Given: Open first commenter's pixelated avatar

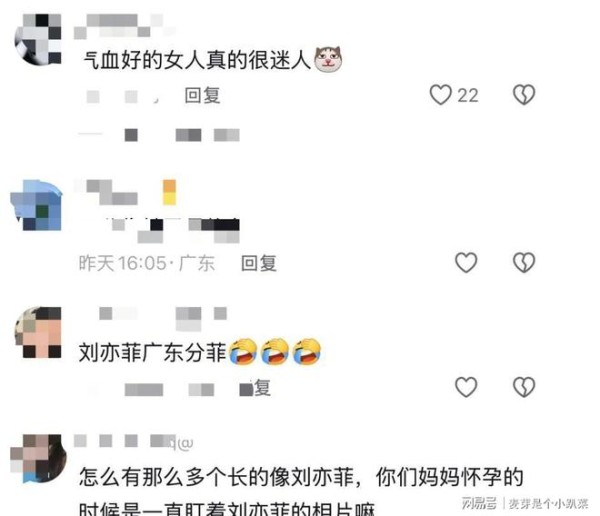Looking at the screenshot, I should (x=38, y=39).
